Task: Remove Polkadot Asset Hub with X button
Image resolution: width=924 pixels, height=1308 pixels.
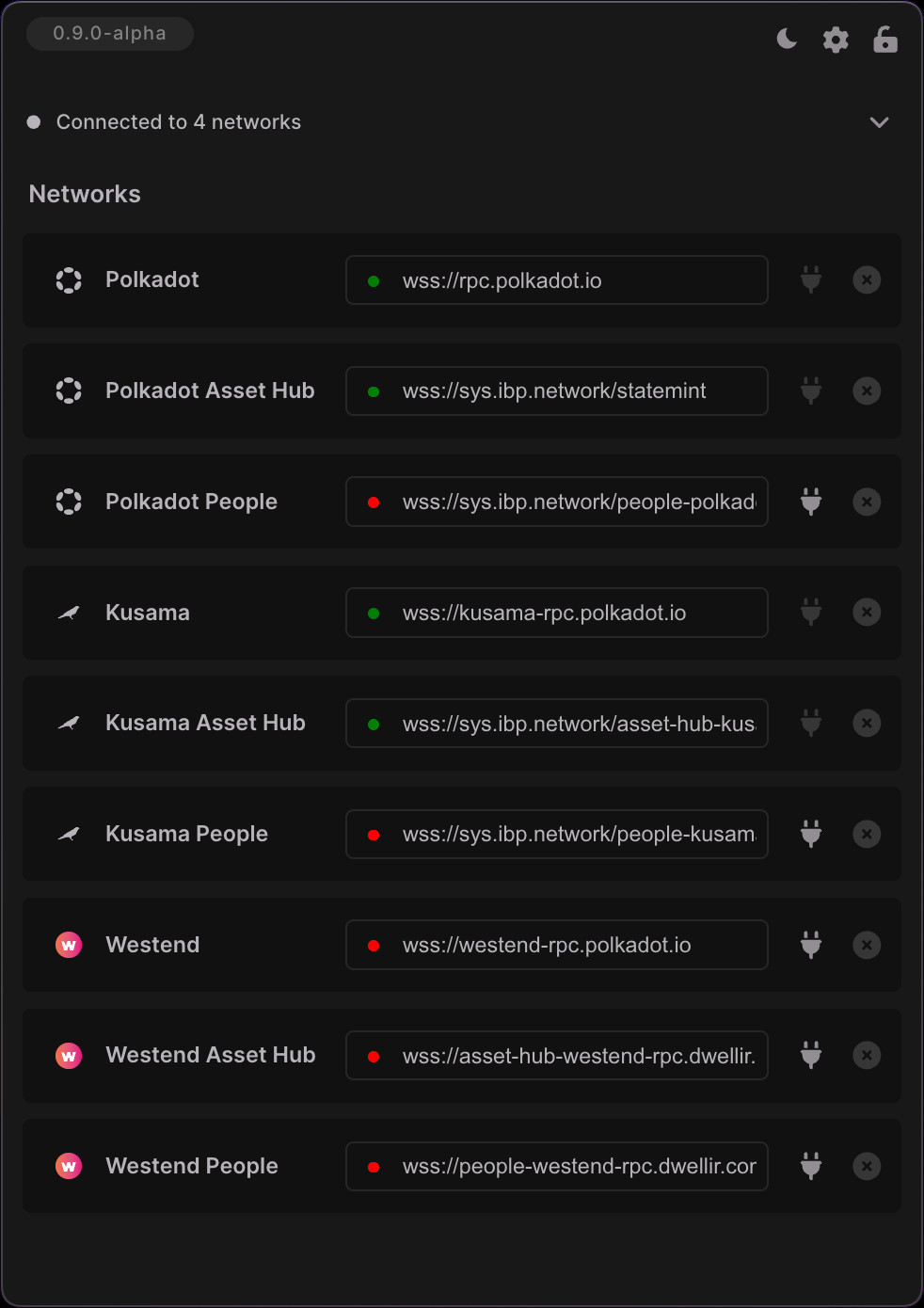Action: coord(867,391)
